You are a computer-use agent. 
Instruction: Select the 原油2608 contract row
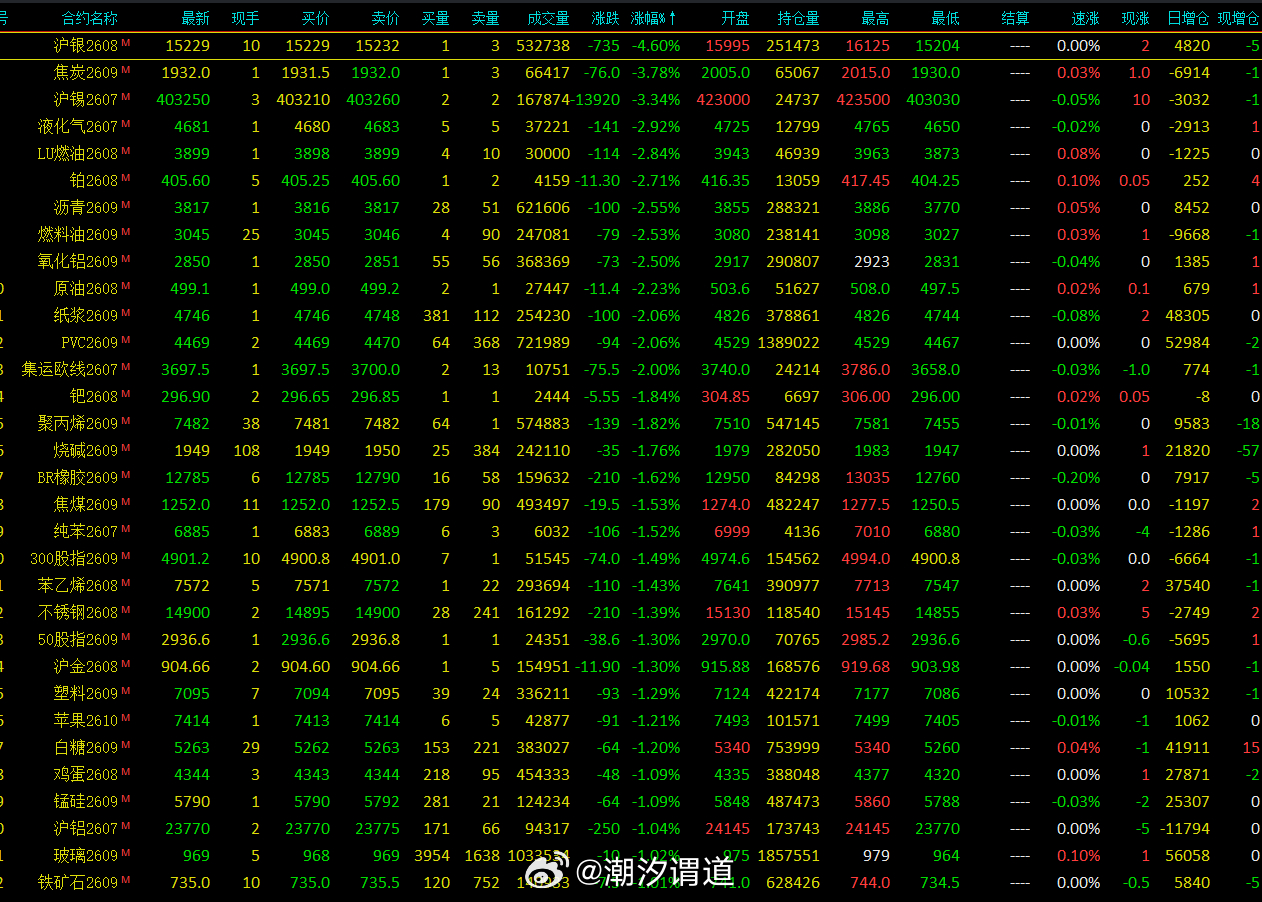(x=631, y=288)
